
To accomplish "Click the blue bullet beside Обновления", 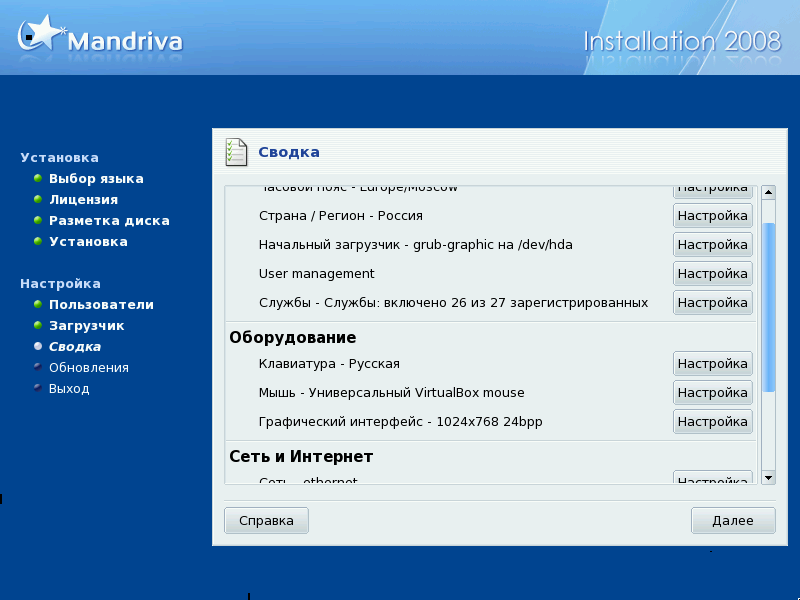I will point(38,368).
